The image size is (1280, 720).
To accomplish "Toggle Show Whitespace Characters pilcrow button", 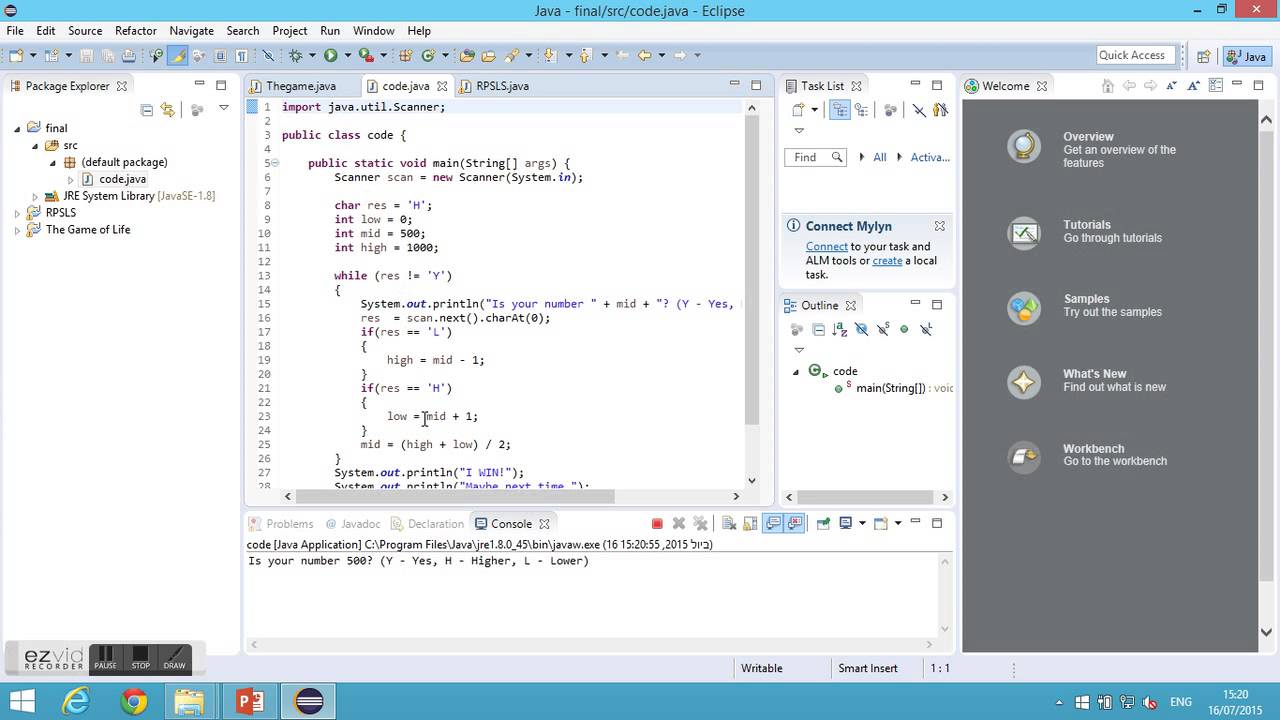I will 241,55.
